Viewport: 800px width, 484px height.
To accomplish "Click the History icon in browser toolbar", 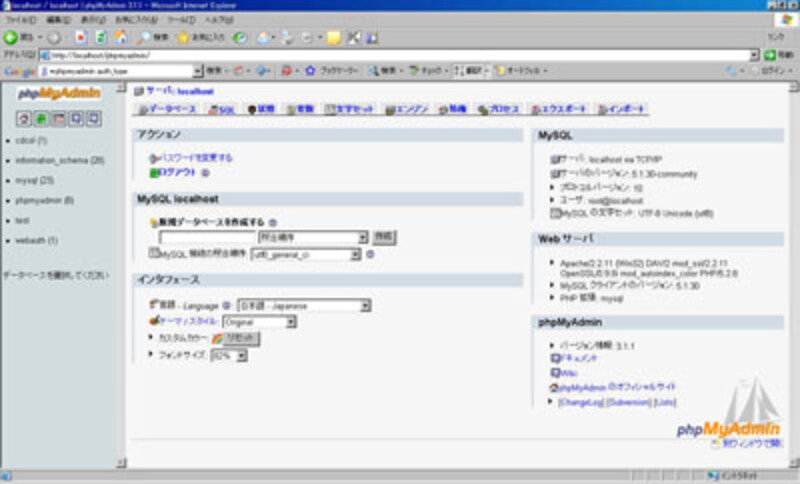I will click(x=240, y=38).
